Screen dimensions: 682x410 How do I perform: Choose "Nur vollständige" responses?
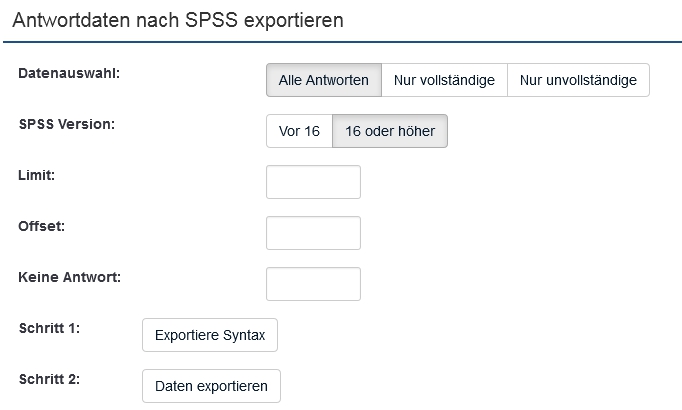click(x=444, y=80)
